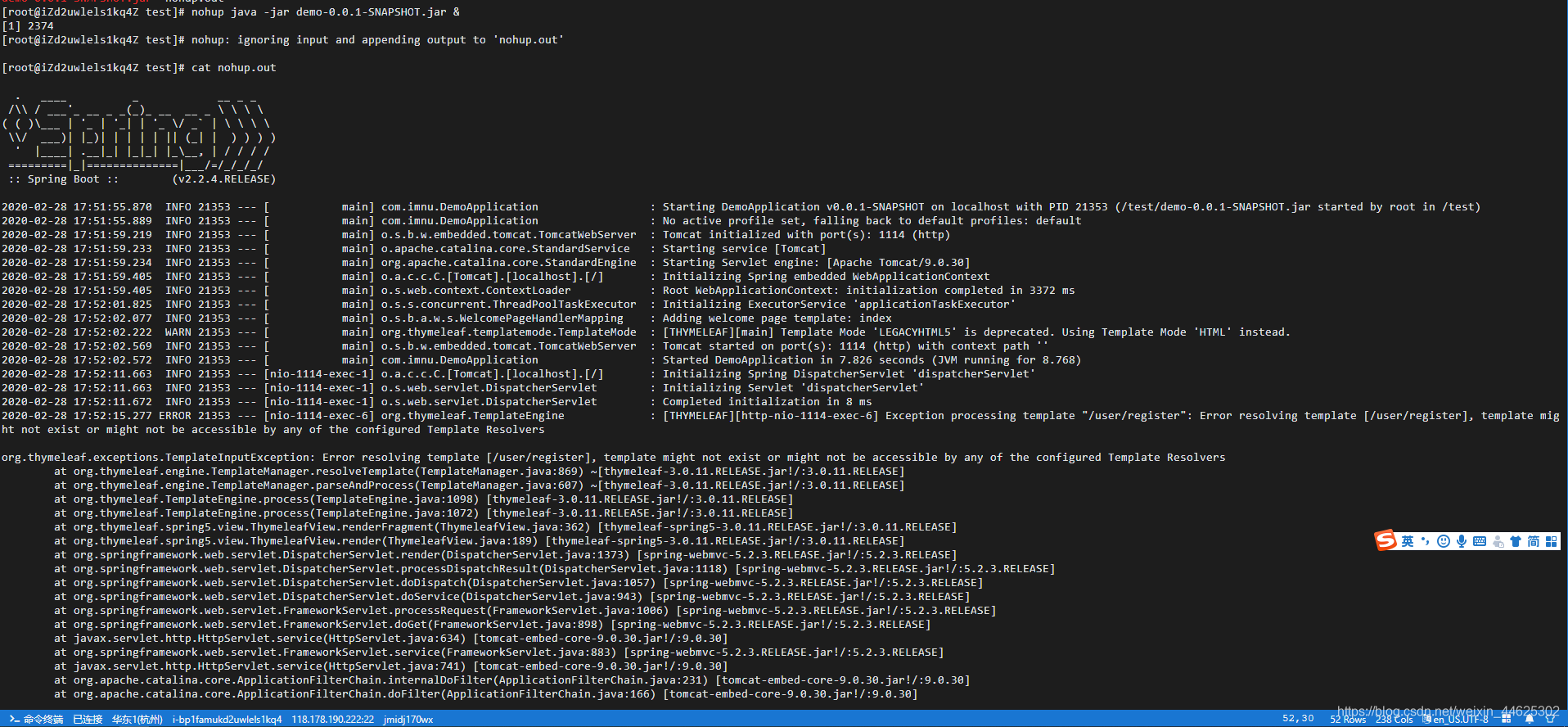
Task: Open the emoji smiley panel in Sogou bar
Action: (x=1443, y=541)
